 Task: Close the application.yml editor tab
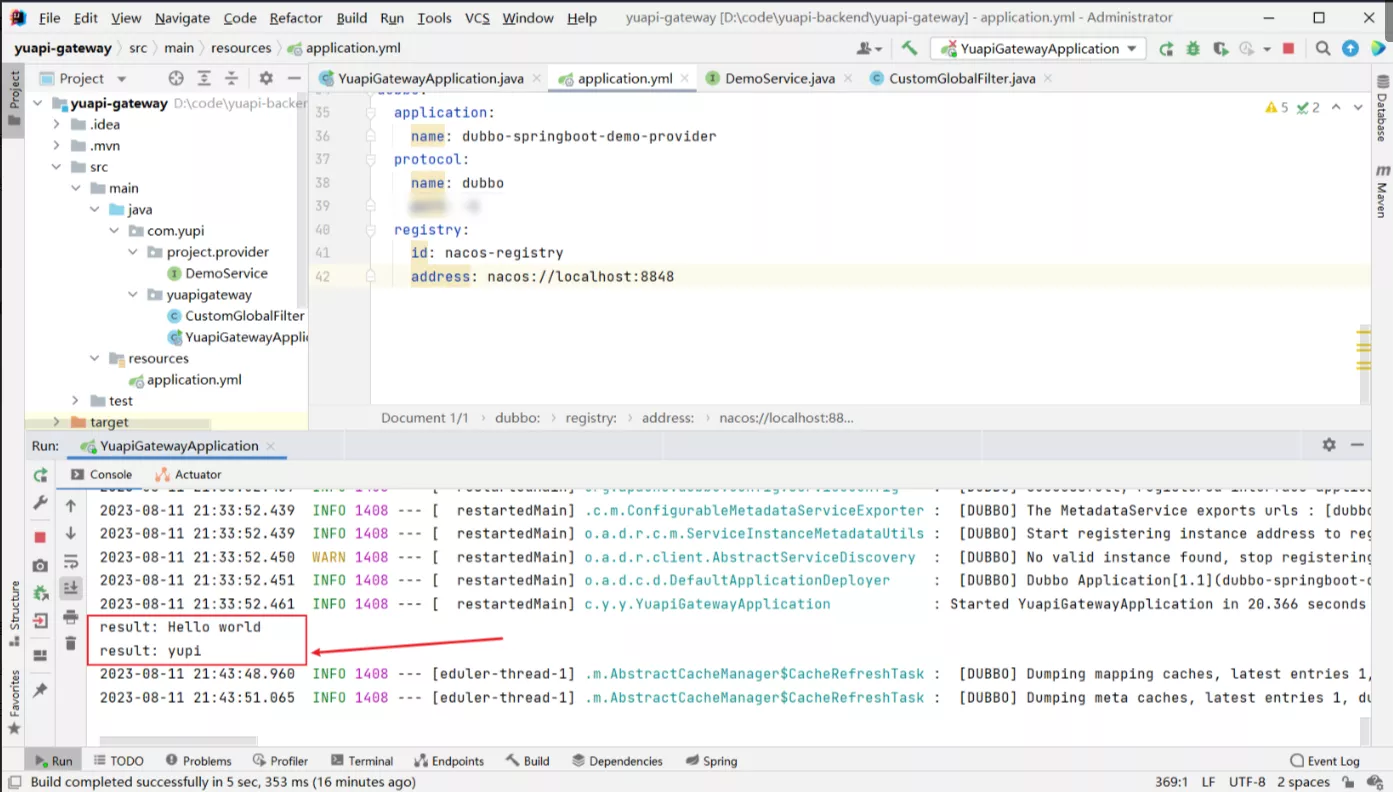[686, 78]
